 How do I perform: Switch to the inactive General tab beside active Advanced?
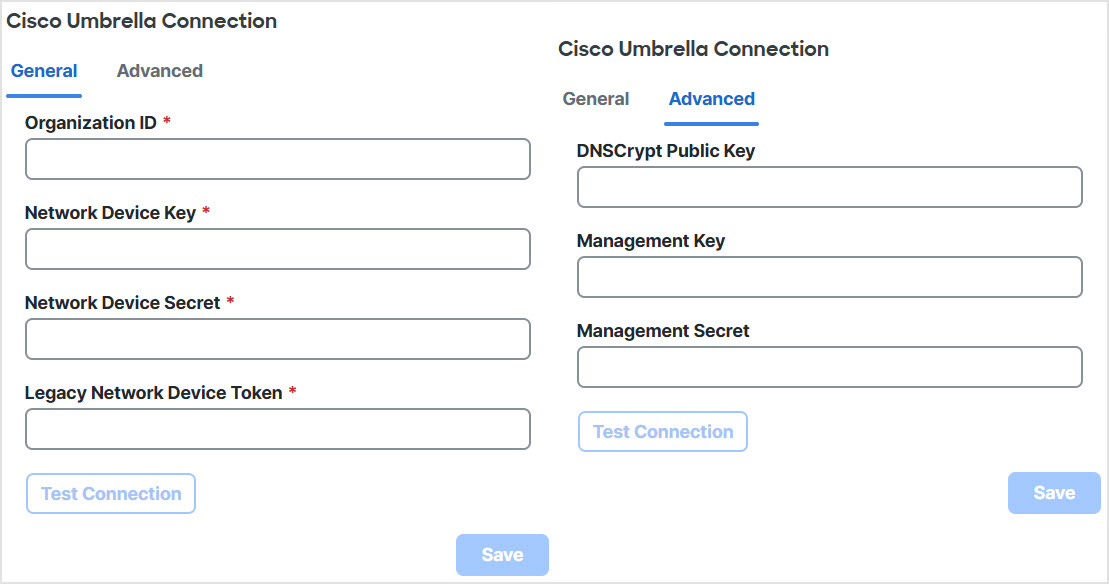pyautogui.click(x=596, y=99)
